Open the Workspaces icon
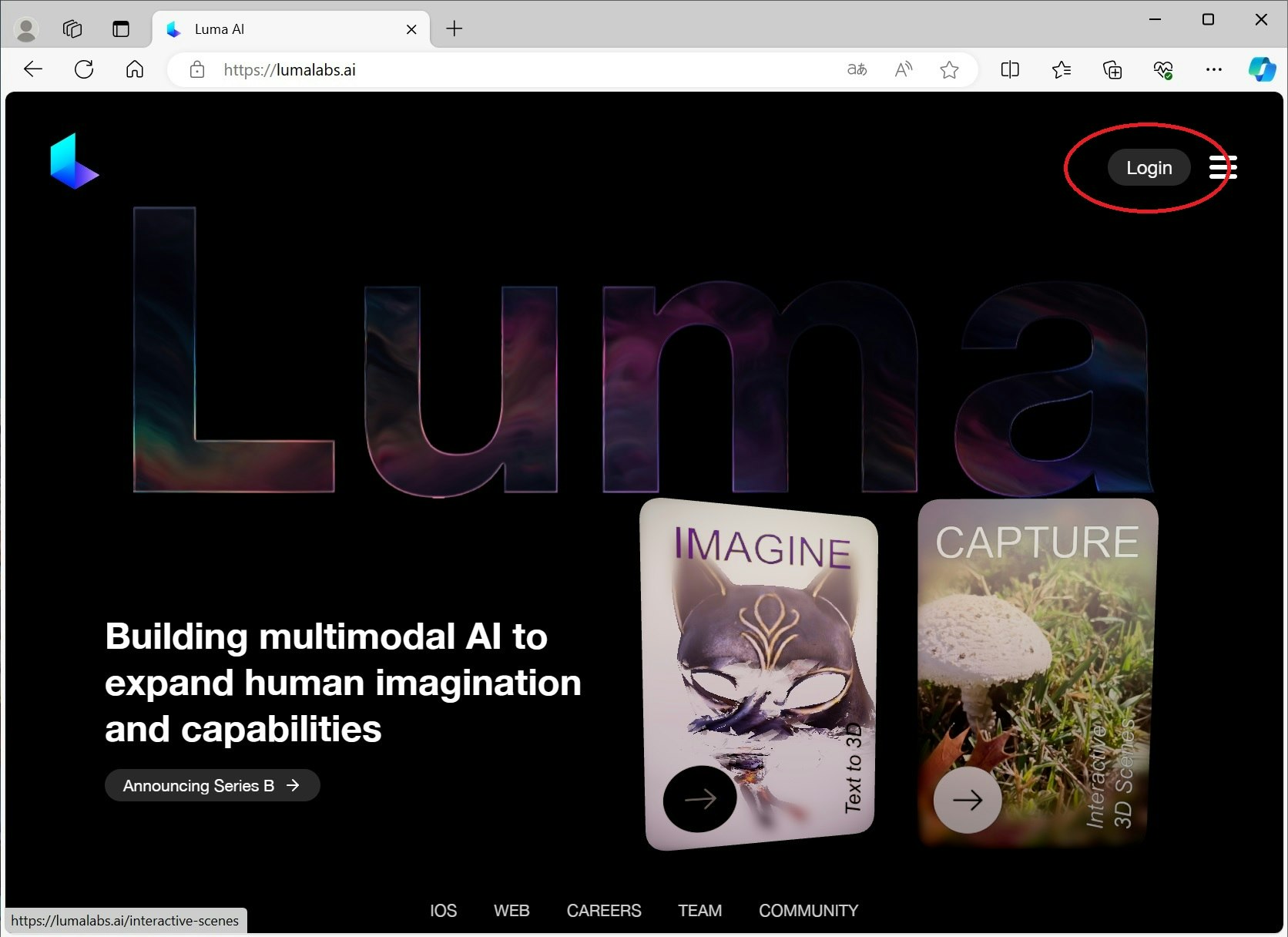 tap(72, 29)
